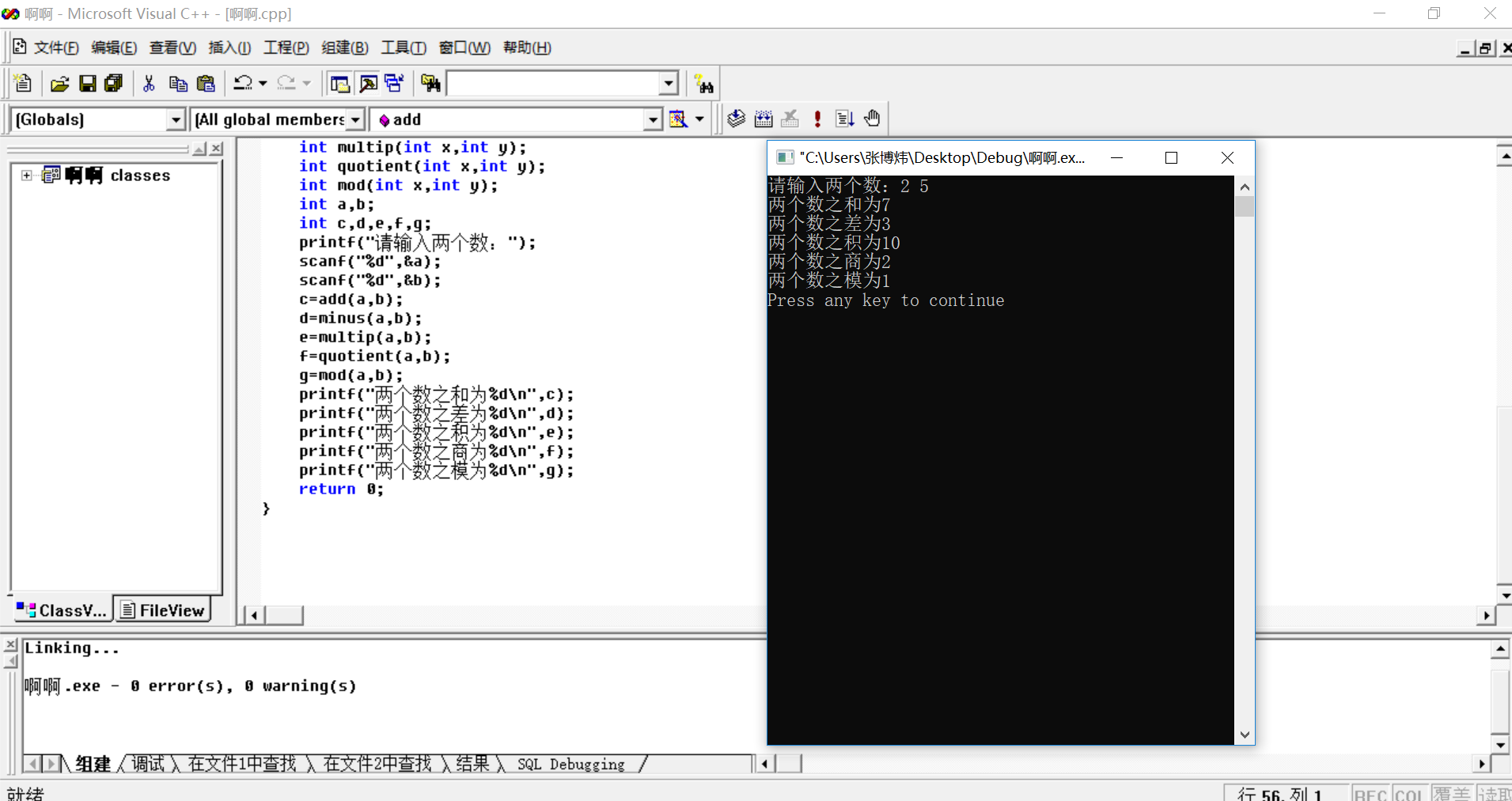Click the Stop Build icon
The height and width of the screenshot is (801, 1512).
point(790,119)
